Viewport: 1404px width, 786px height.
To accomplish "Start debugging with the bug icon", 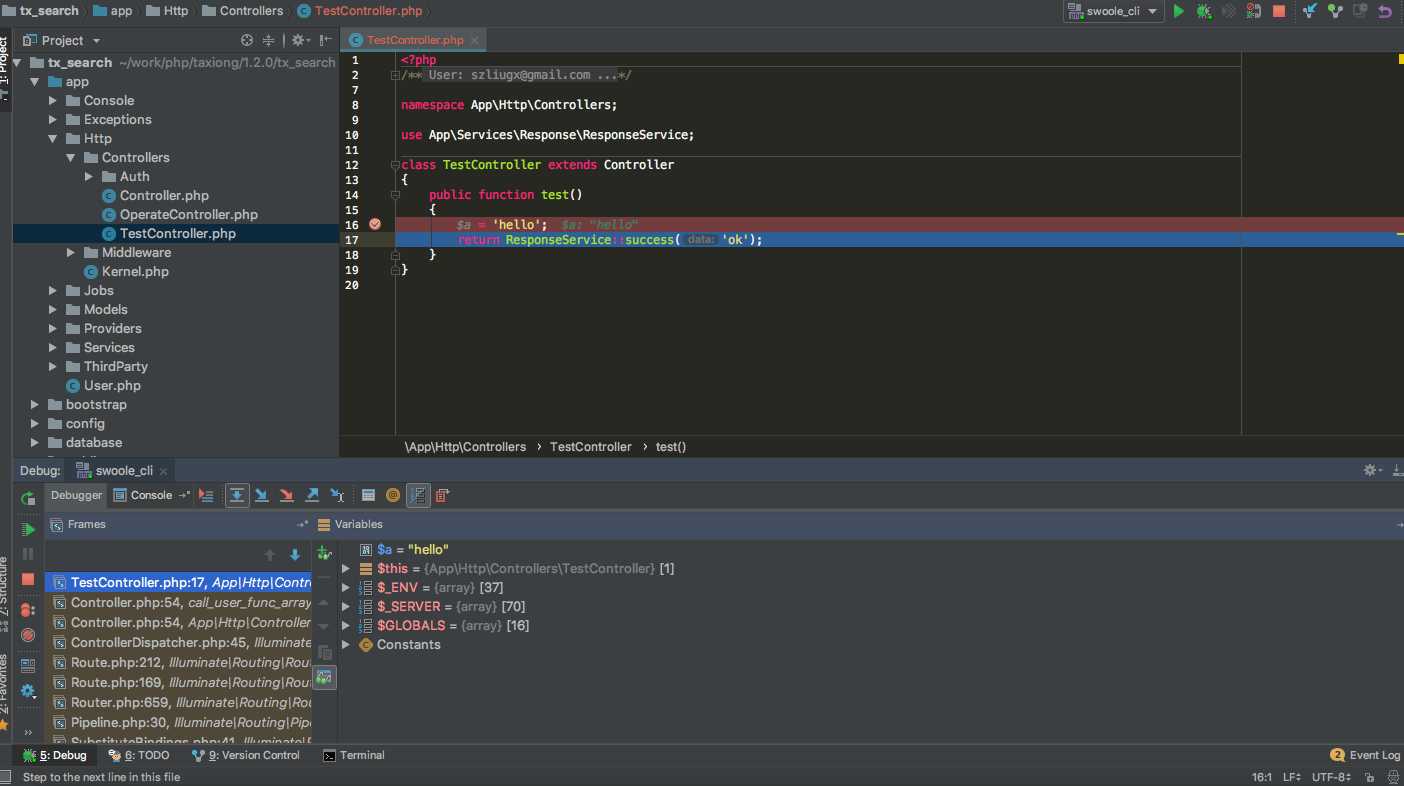I will pos(1204,11).
